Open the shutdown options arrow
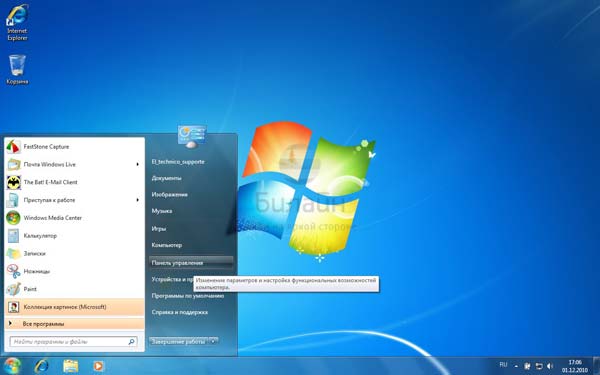 pyautogui.click(x=214, y=341)
